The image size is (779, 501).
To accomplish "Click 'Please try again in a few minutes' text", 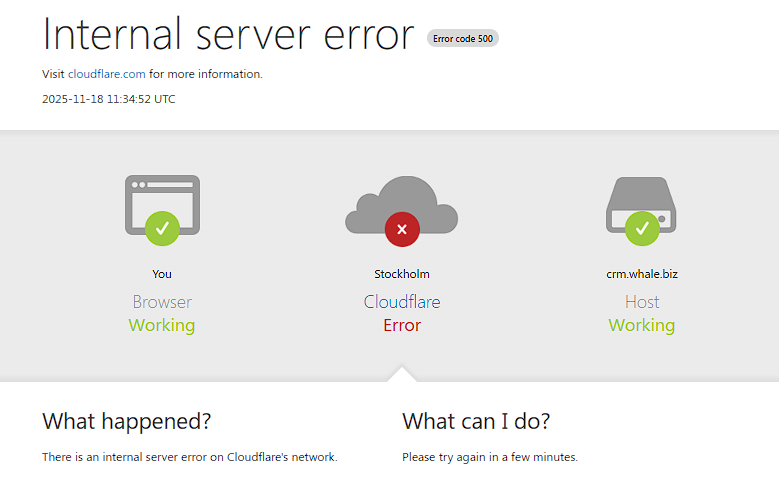I will (x=490, y=457).
